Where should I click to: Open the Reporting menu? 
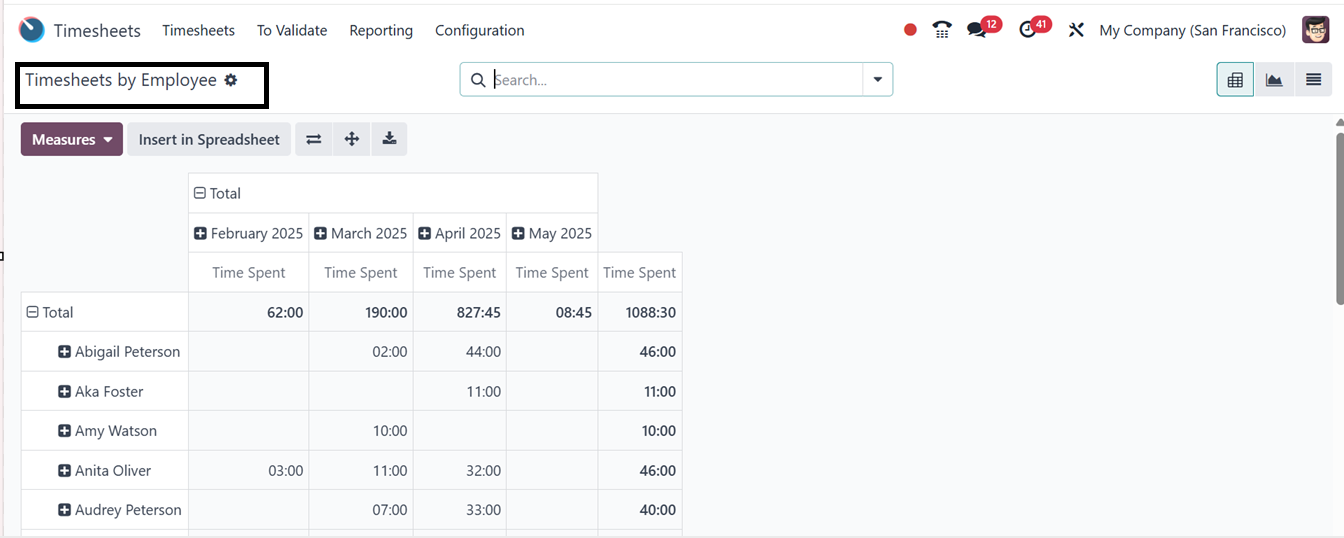point(381,30)
